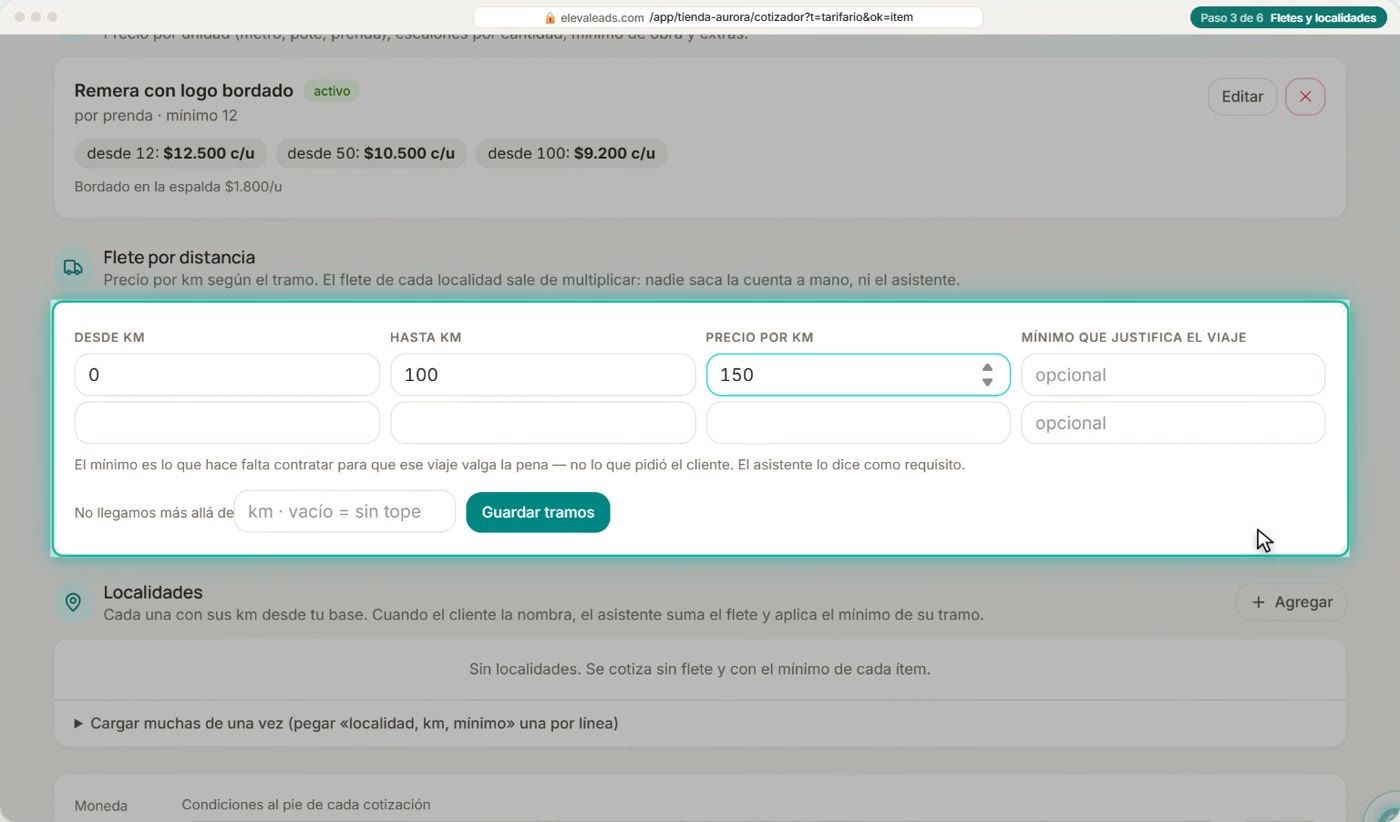The height and width of the screenshot is (822, 1400).
Task: Save the distance tiers with Guardar tramos
Action: click(x=538, y=512)
